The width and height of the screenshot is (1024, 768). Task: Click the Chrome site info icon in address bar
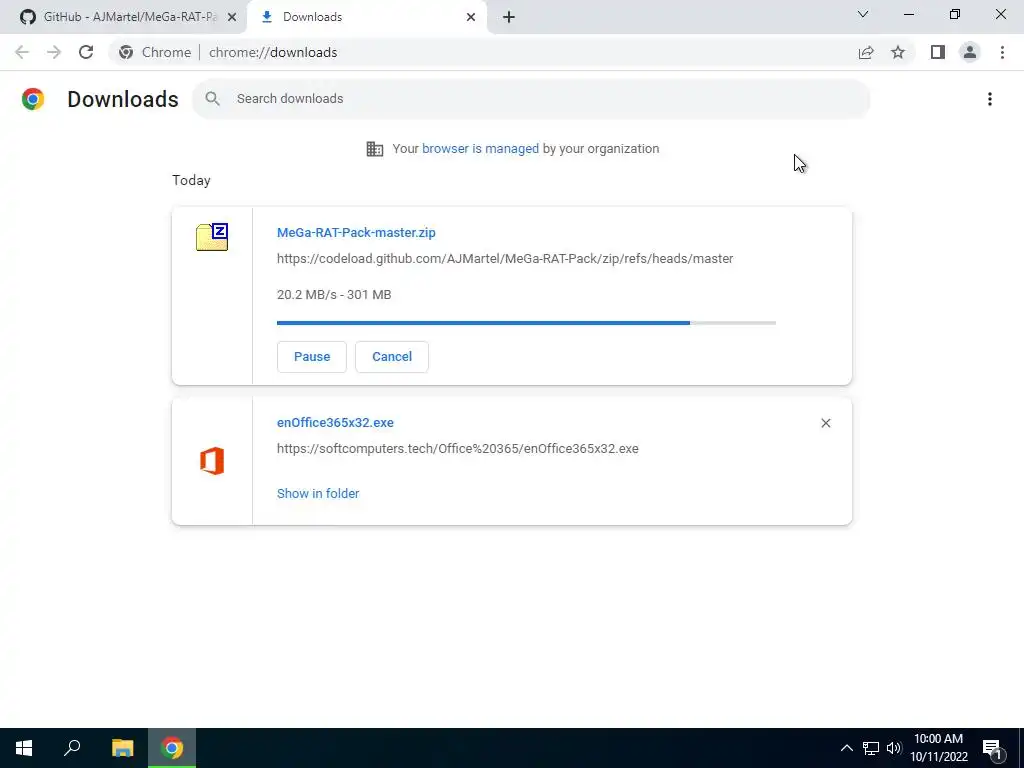click(x=126, y=52)
